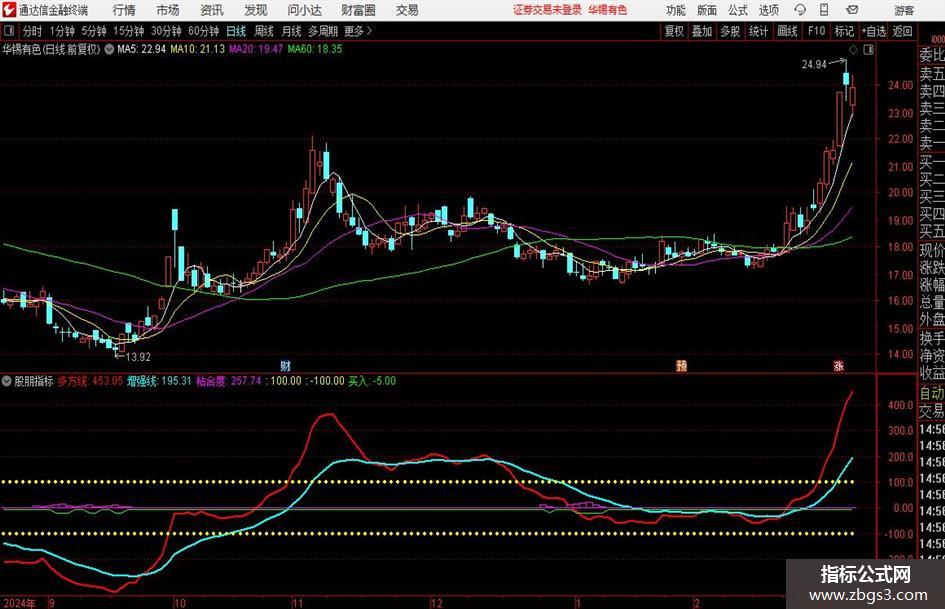Open the 功能 menu
Screen dimensions: 945x609
coord(676,10)
